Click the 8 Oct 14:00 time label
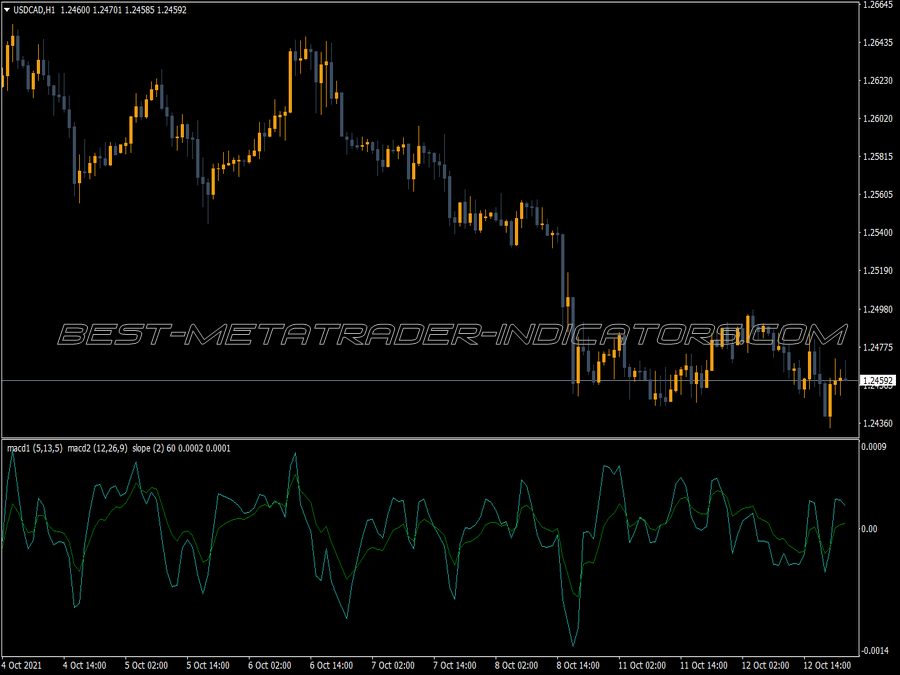This screenshot has height=675, width=900. coord(578,665)
